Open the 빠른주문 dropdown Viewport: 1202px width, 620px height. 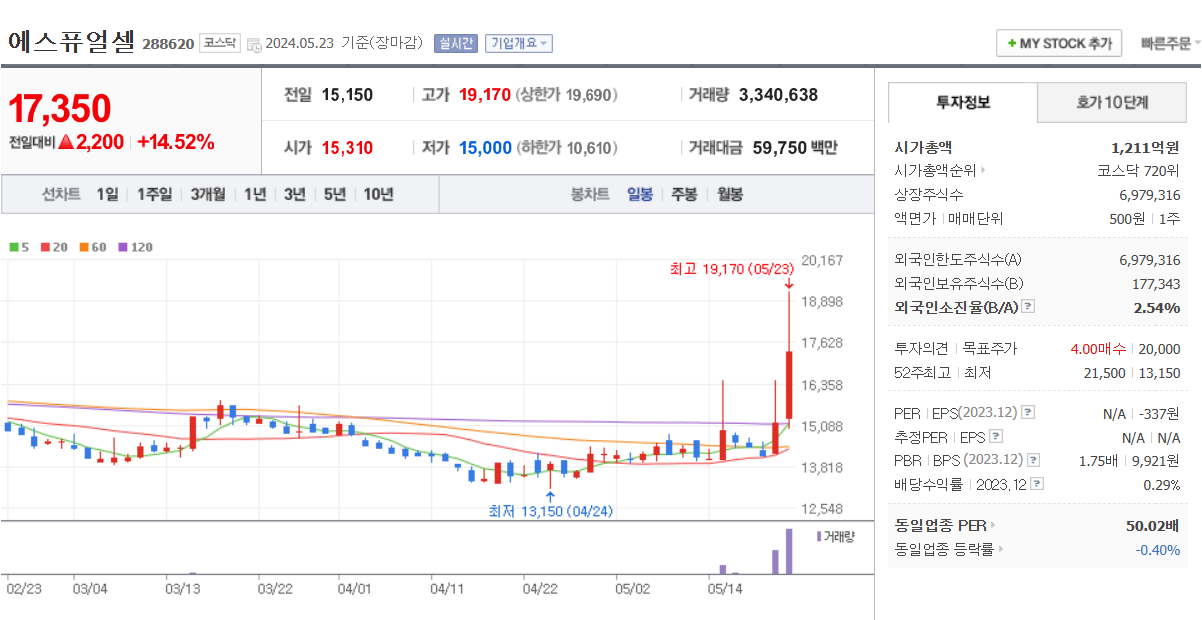pyautogui.click(x=1170, y=44)
